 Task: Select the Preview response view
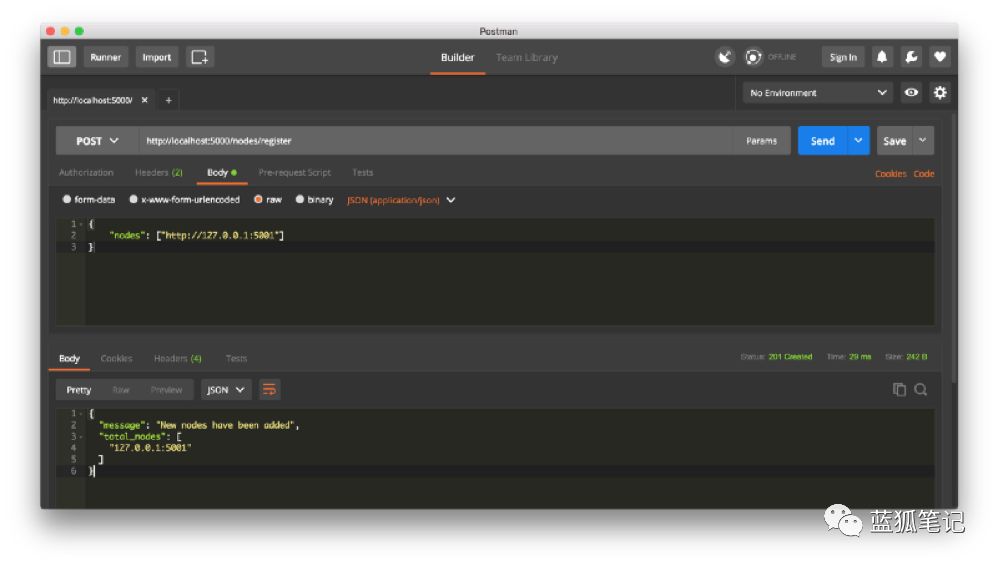167,390
